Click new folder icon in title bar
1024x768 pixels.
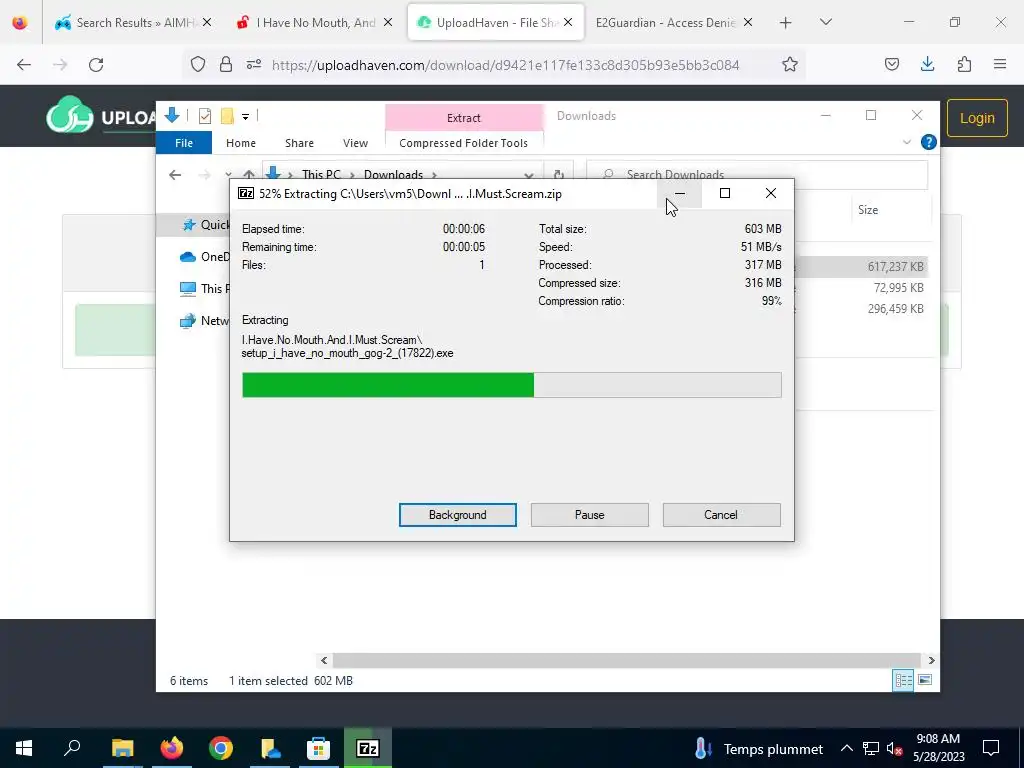click(x=227, y=116)
